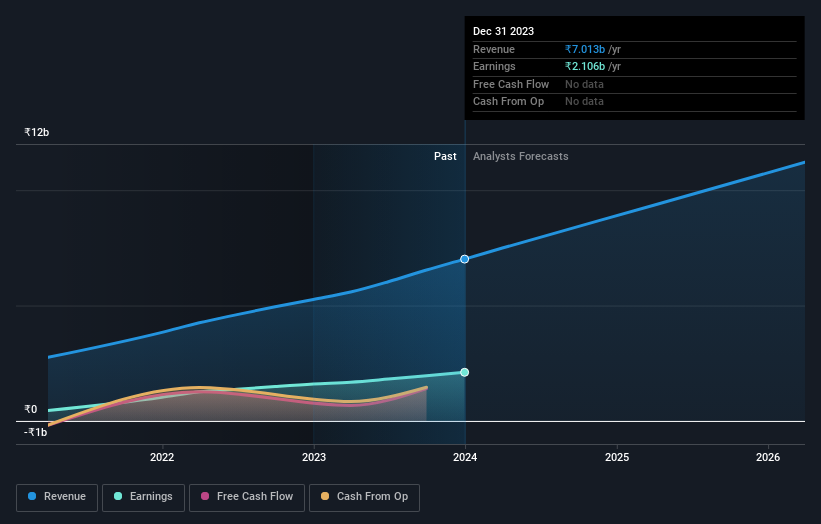Click the Revenue row label in tooltip

tap(493, 49)
